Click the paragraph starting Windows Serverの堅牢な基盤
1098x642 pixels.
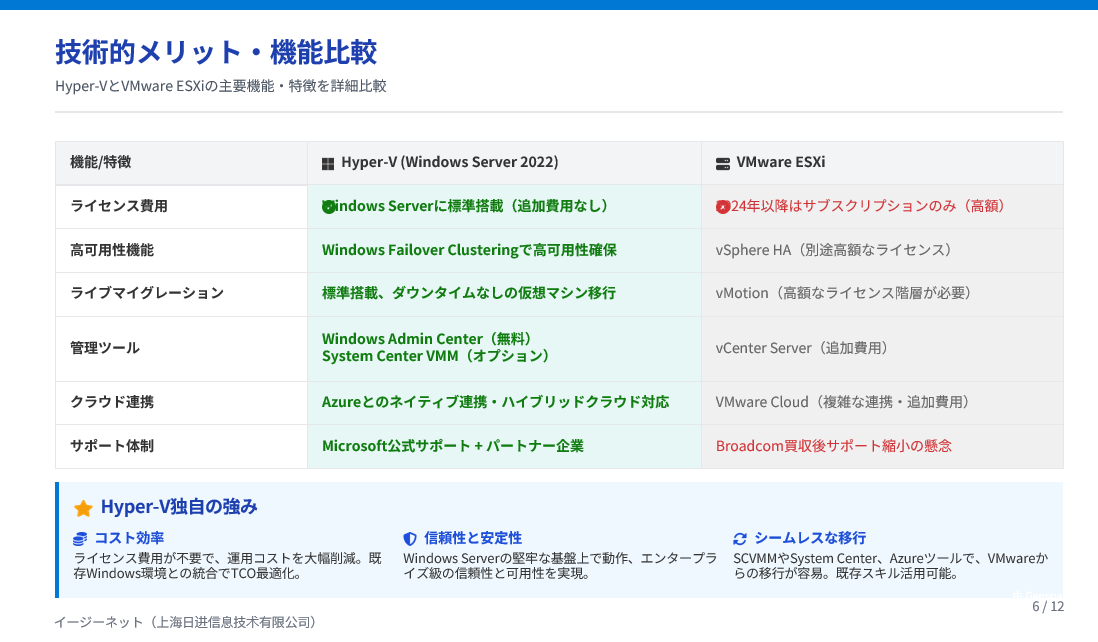560,566
